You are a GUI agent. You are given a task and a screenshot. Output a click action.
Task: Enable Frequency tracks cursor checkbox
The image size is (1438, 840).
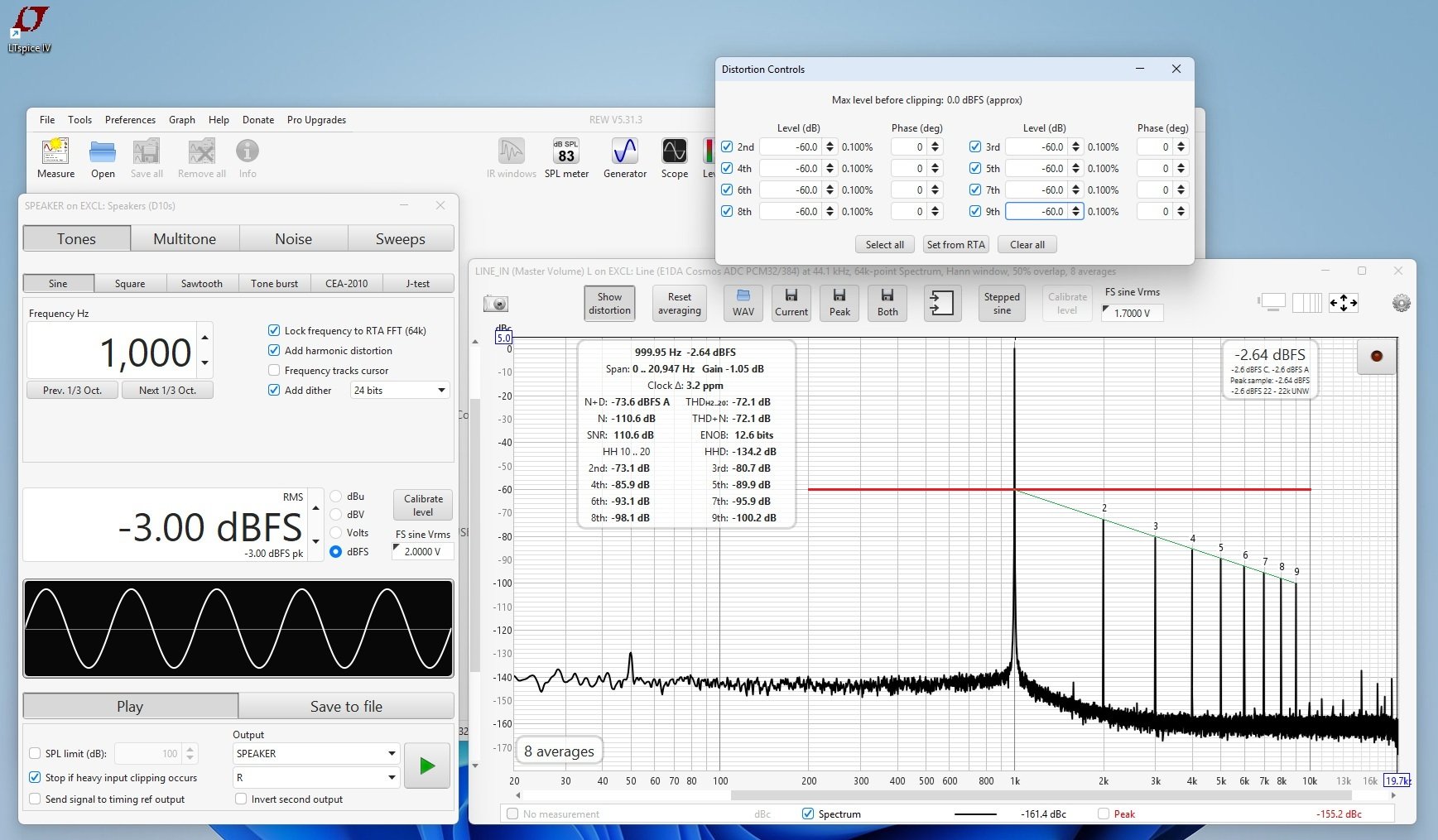[x=274, y=370]
